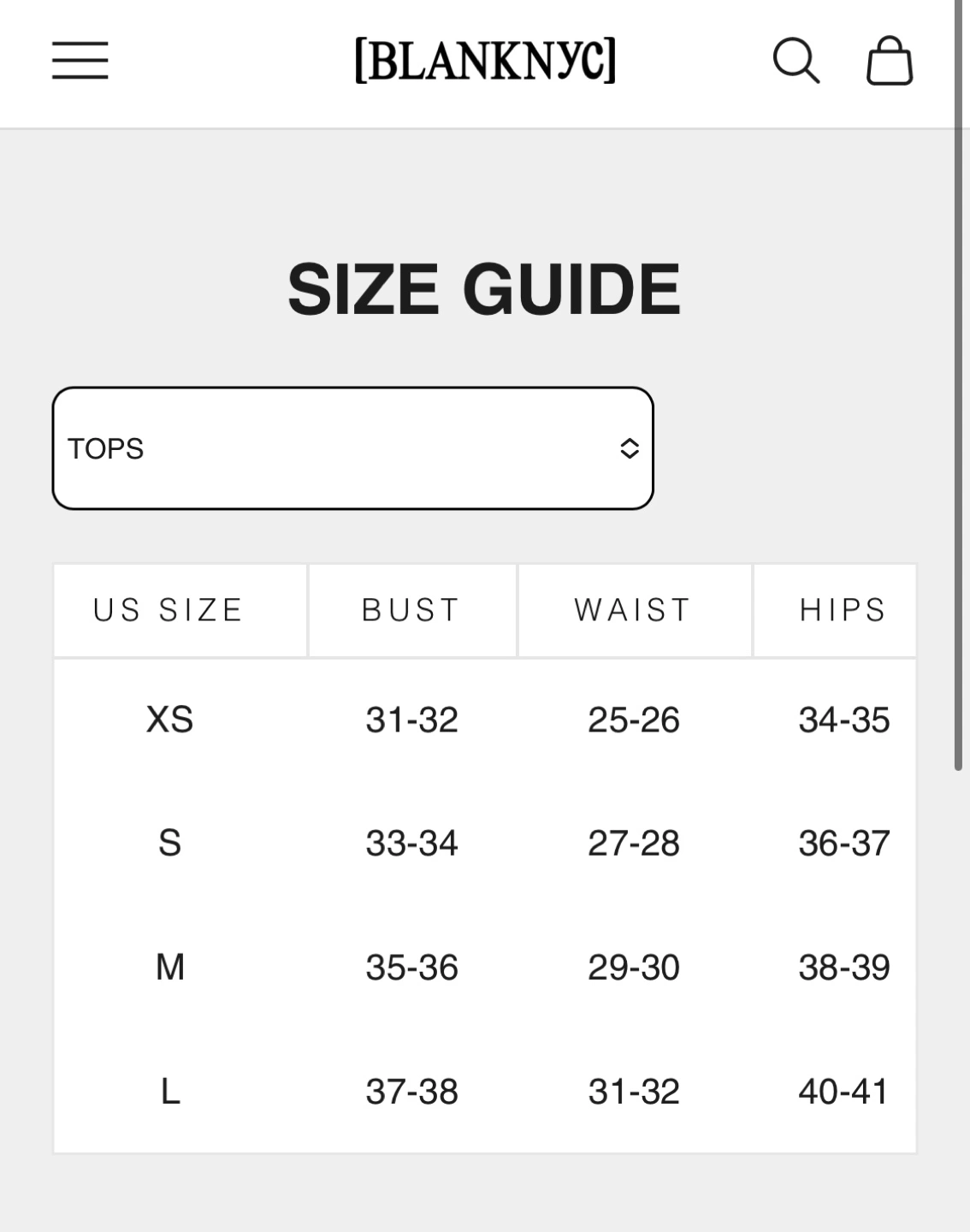970x1232 pixels.
Task: Open the shopping bag cart
Action: 890,61
